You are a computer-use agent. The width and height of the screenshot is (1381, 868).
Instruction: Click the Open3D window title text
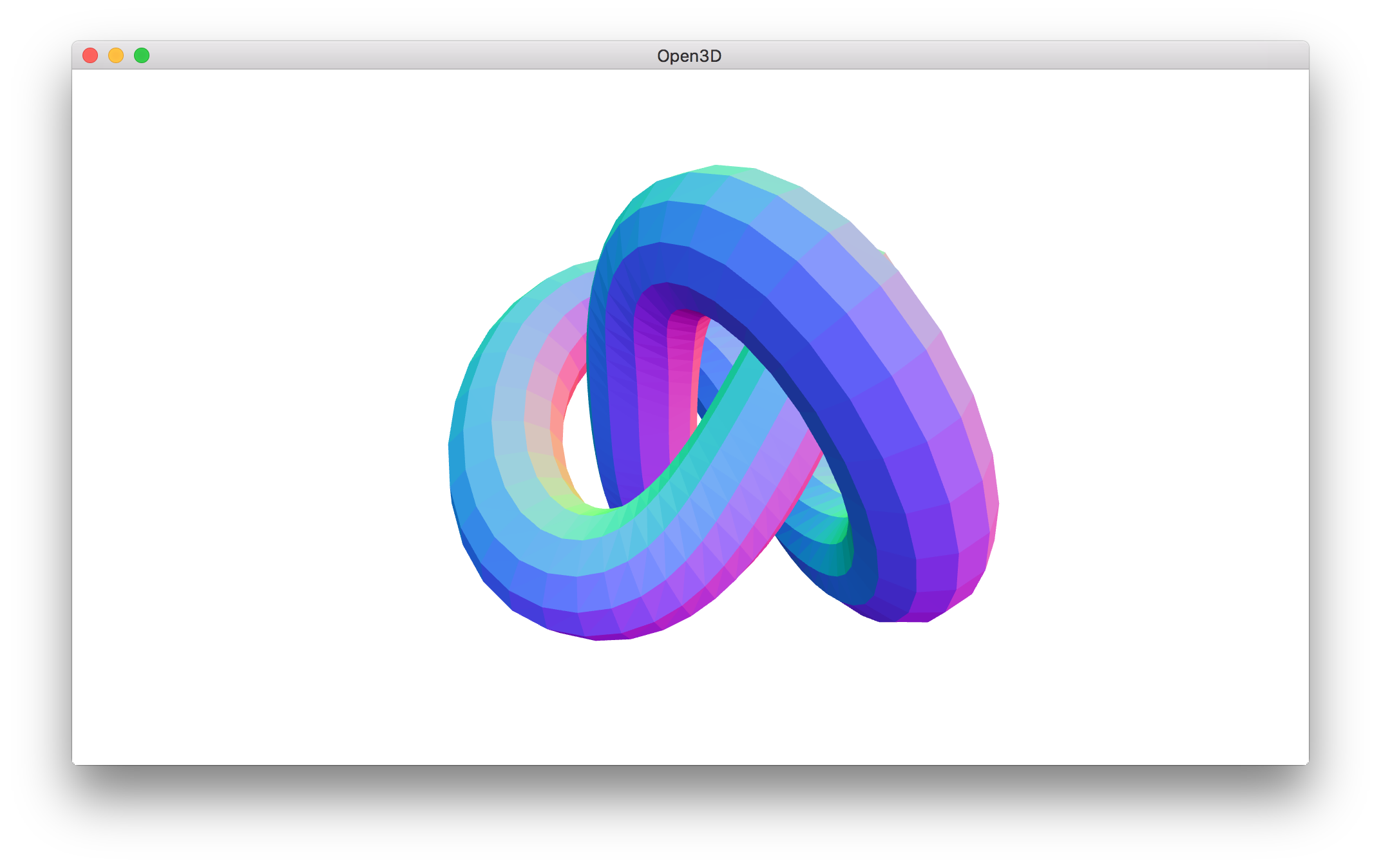coord(689,56)
